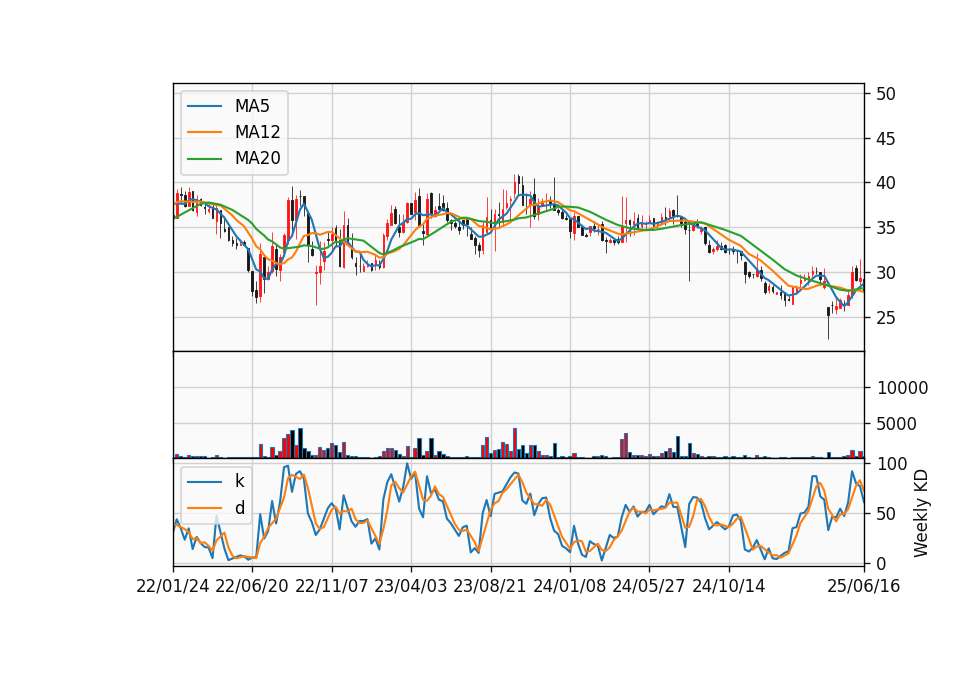This screenshot has width=960, height=690.
Task: Click the 22/11/07 date tick label
Action: (331, 586)
